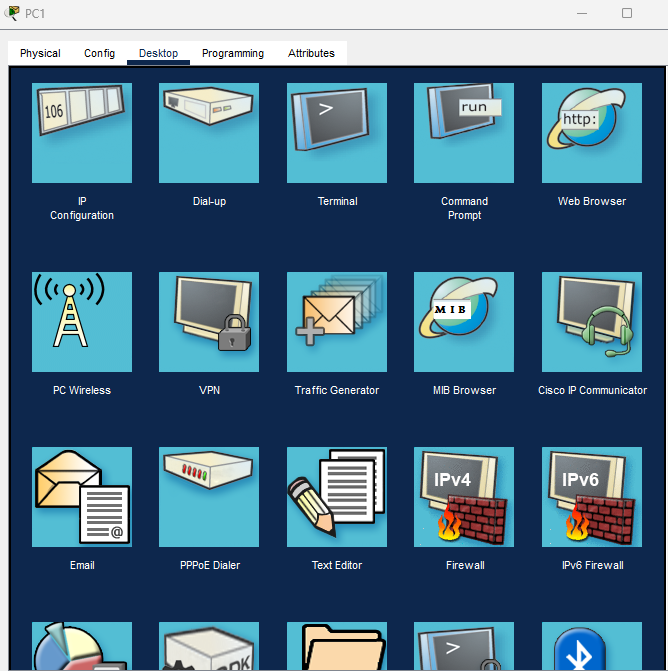Launch the Web Browser icon
The image size is (668, 671).
[x=592, y=133]
